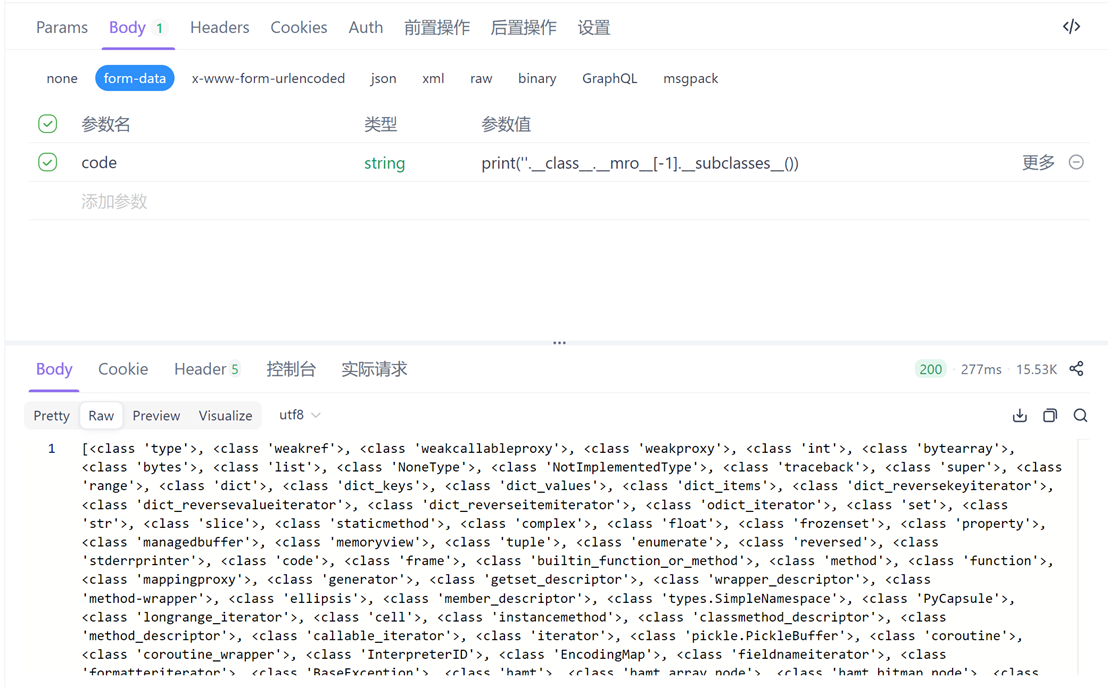The image size is (1108, 687).
Task: Uncheck the code parameter checkbox
Action: (x=47, y=162)
